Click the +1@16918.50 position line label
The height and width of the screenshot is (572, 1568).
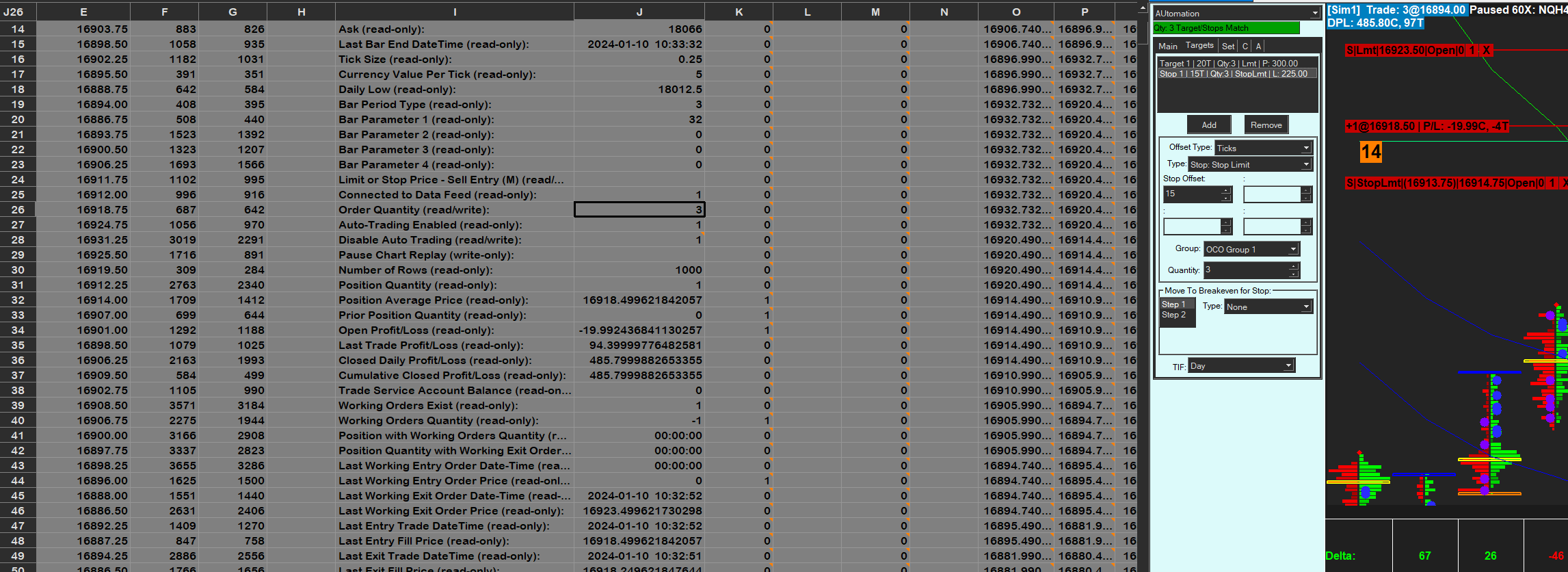coord(1427,127)
